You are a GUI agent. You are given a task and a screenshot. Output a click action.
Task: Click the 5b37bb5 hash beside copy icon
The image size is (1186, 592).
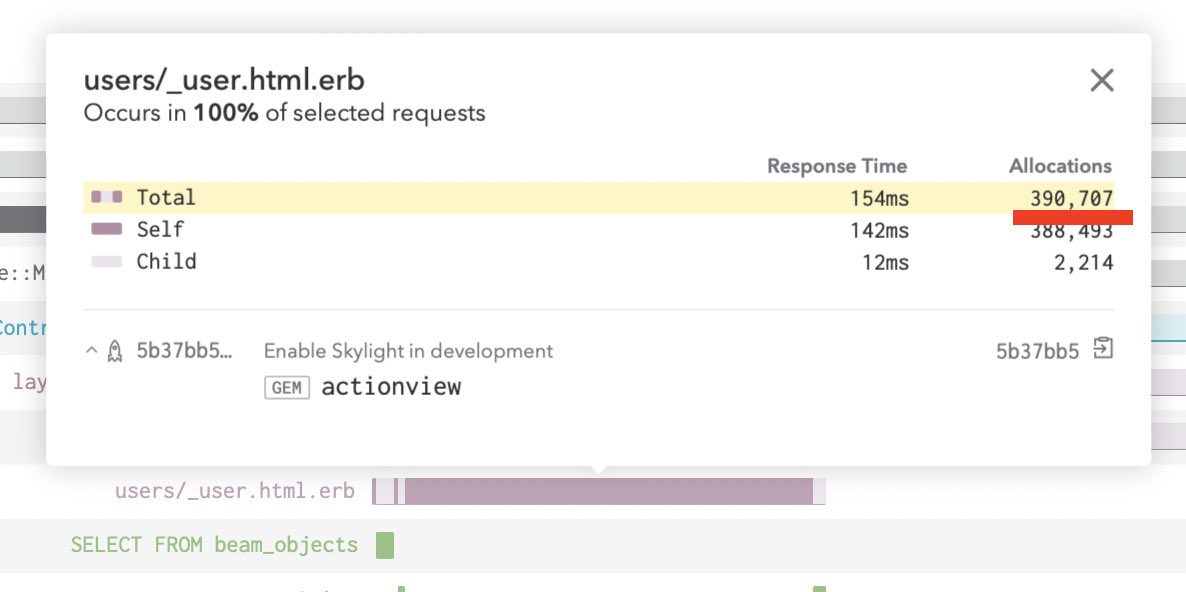[x=1037, y=352]
